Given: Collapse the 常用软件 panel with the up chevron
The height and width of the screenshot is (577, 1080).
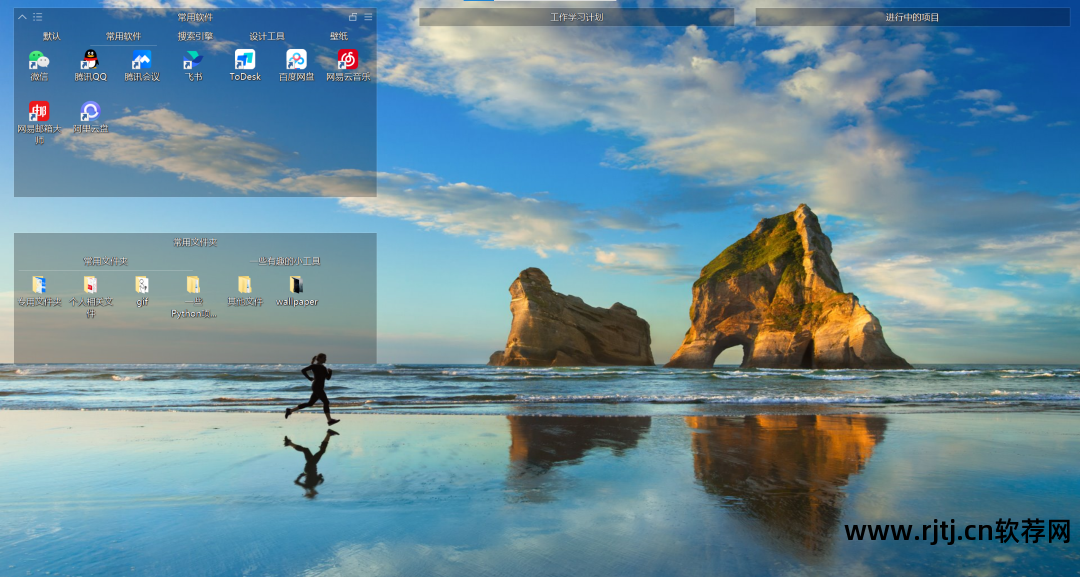Looking at the screenshot, I should point(23,17).
